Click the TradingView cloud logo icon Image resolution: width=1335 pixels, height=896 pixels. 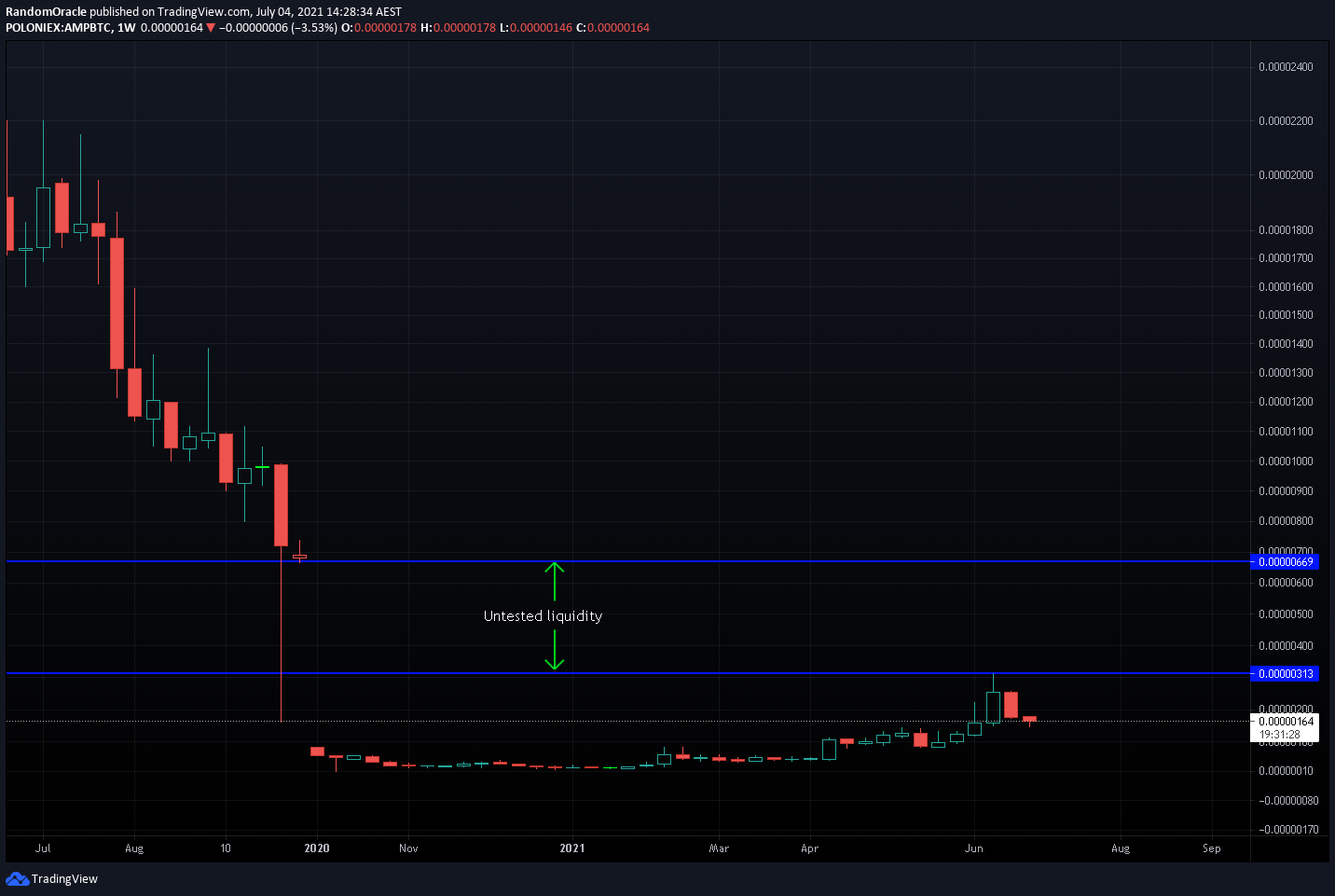pyautogui.click(x=17, y=878)
